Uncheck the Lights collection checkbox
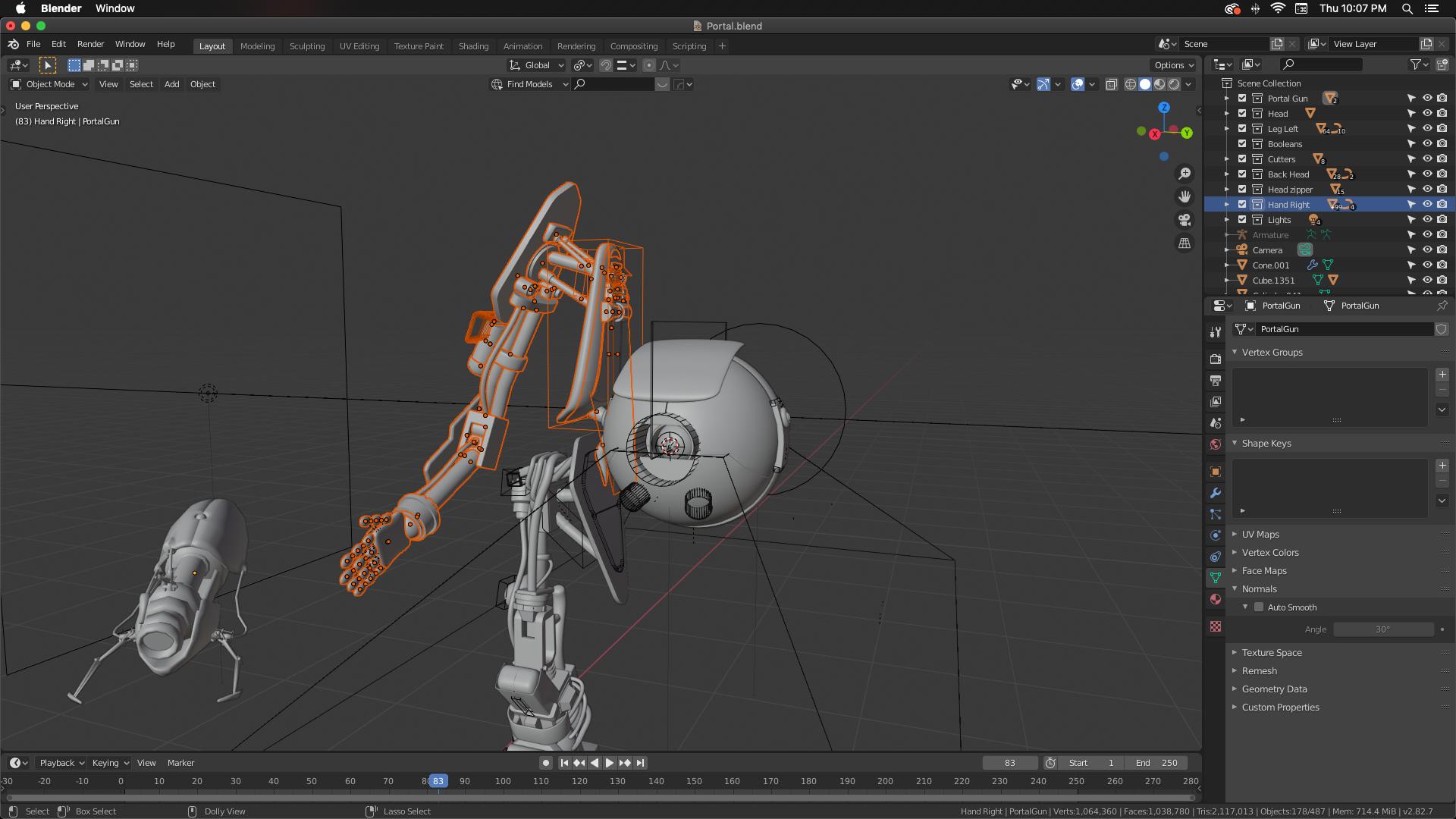 pos(1242,220)
